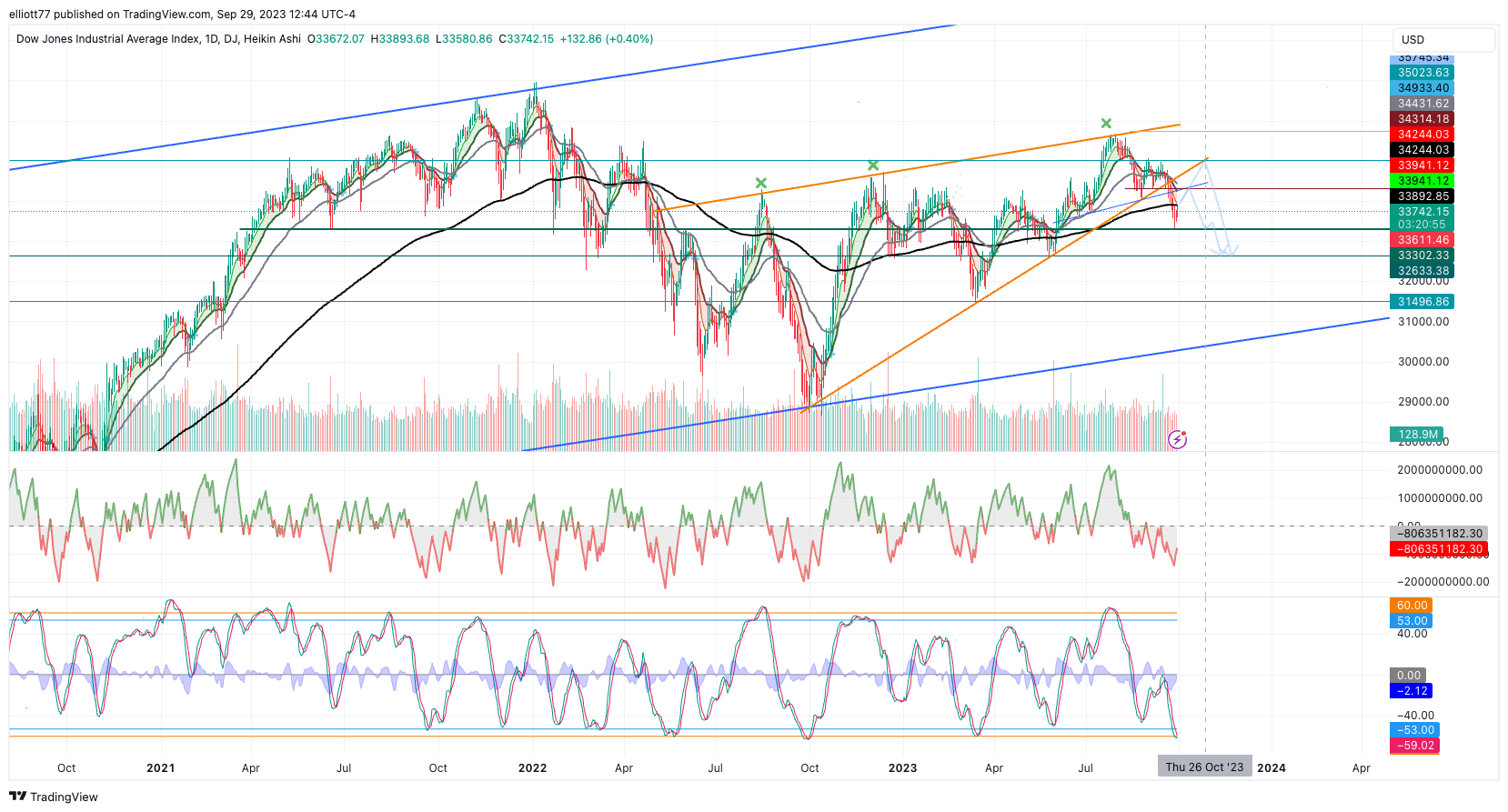Click the 2022 year label on time axis
This screenshot has width=1508, height=812.
tap(533, 768)
